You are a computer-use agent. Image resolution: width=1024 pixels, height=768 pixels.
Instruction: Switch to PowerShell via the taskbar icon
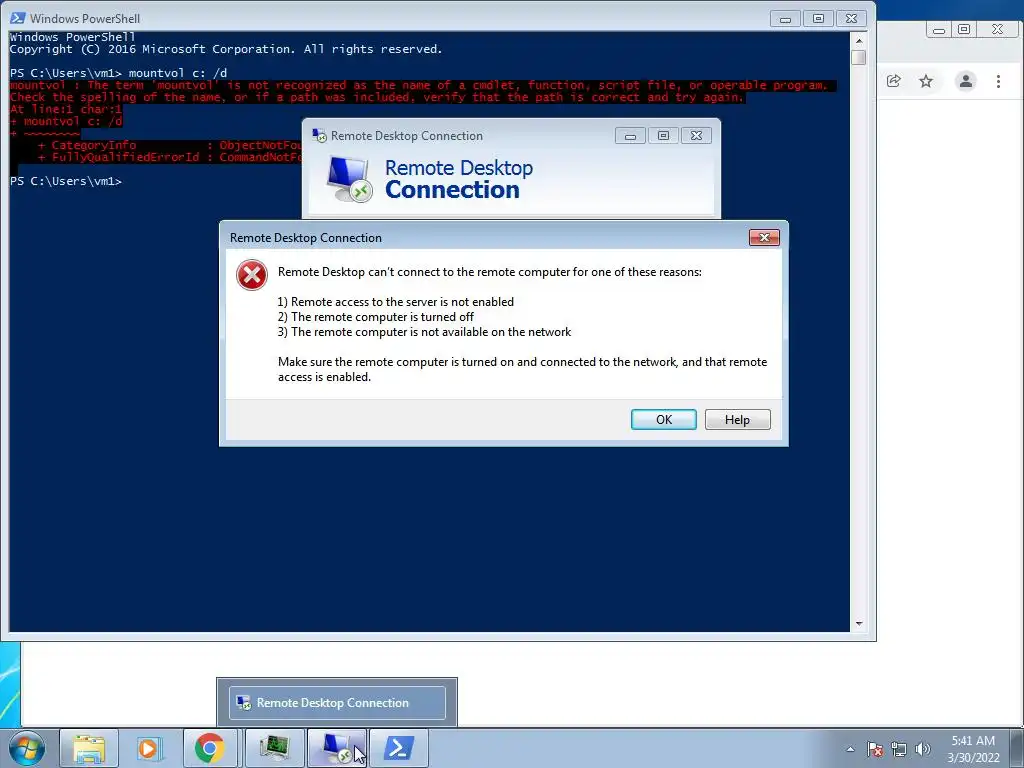pyautogui.click(x=399, y=748)
